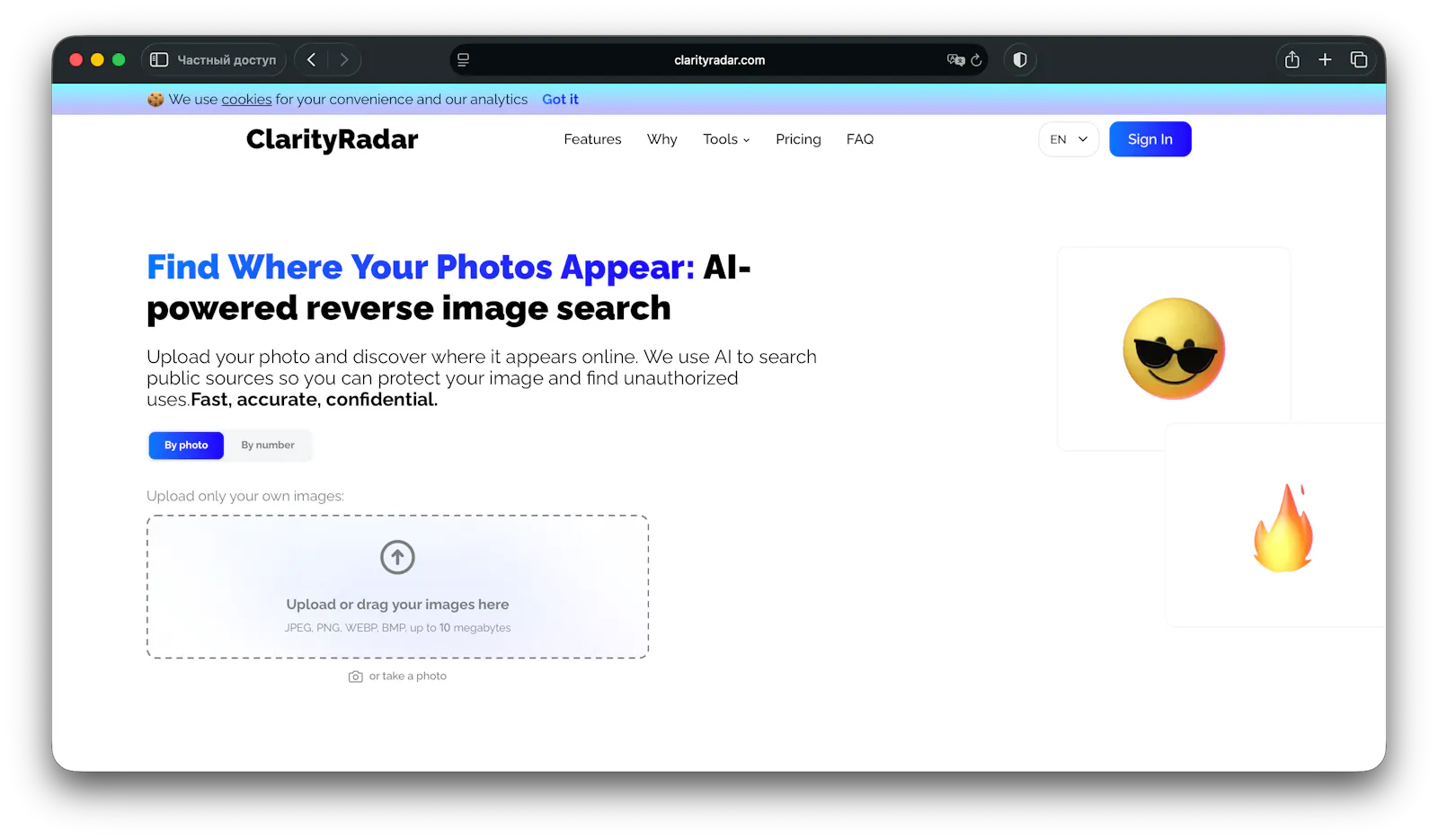Expand the Tools dropdown menu
This screenshot has height=840, width=1438.
click(x=726, y=139)
